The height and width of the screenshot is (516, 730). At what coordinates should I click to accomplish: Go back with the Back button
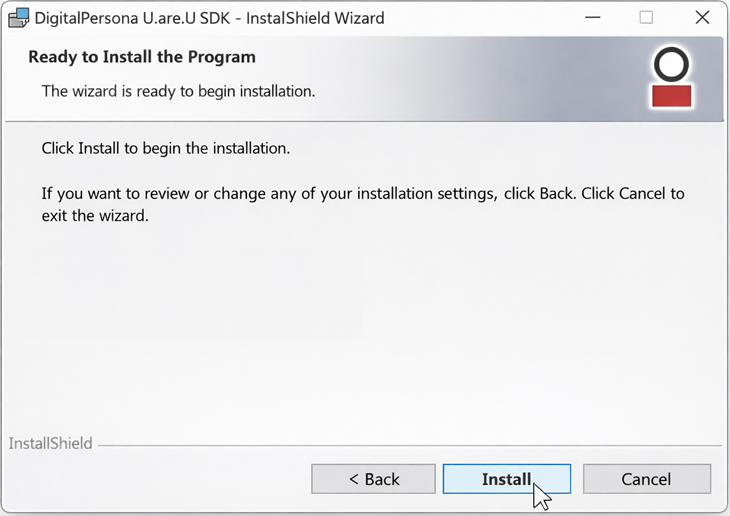[x=373, y=479]
